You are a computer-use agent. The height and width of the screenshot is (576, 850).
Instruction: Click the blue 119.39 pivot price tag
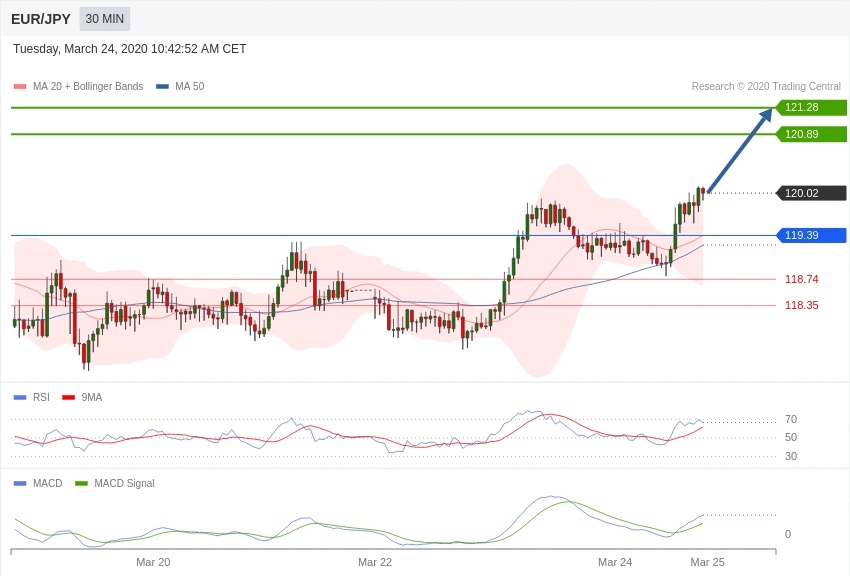(x=811, y=235)
